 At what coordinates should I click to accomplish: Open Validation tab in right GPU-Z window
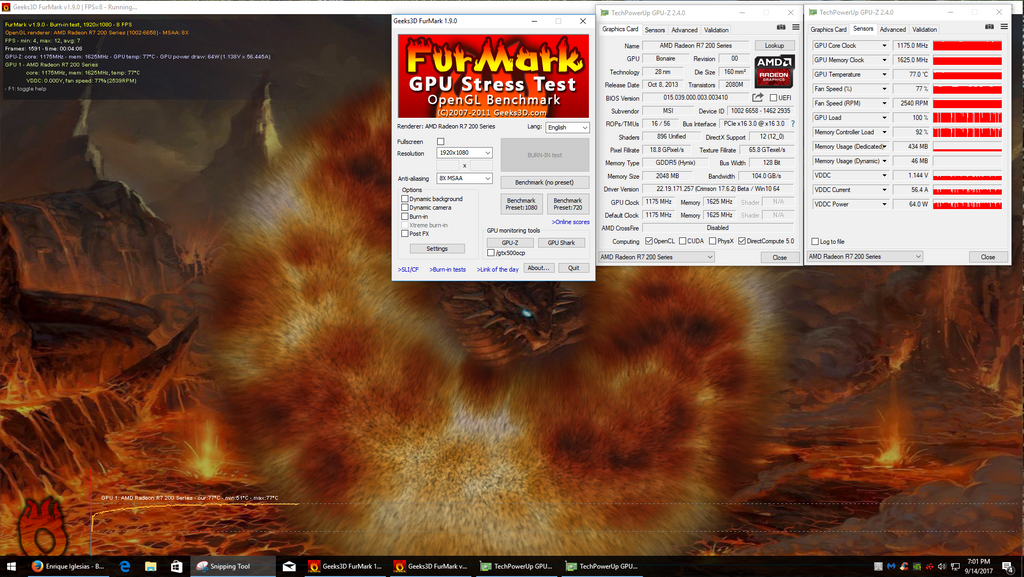click(924, 29)
